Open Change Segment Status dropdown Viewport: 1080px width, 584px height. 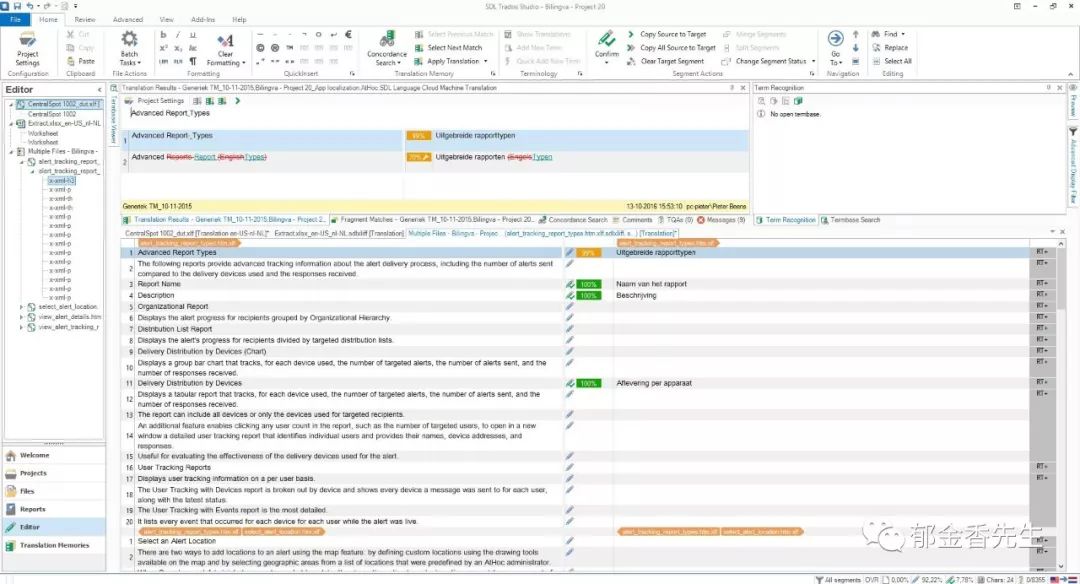click(769, 61)
